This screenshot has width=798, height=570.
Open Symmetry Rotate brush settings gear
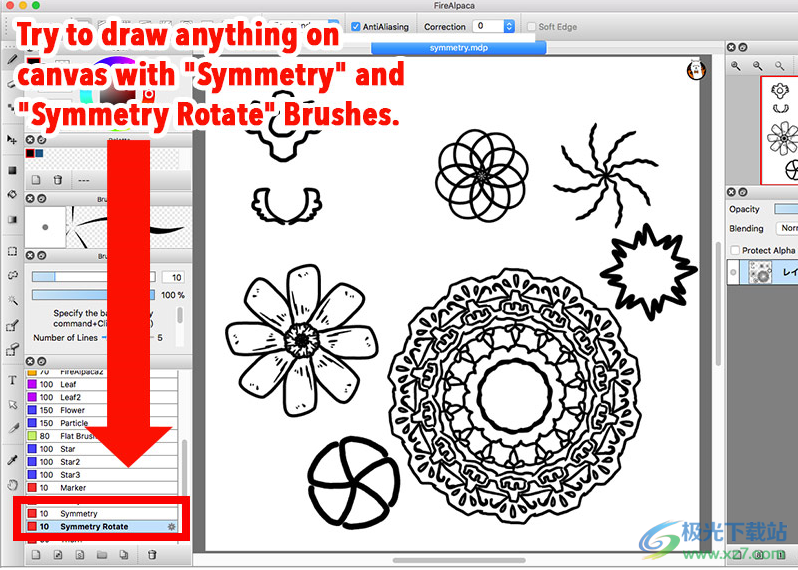click(172, 527)
